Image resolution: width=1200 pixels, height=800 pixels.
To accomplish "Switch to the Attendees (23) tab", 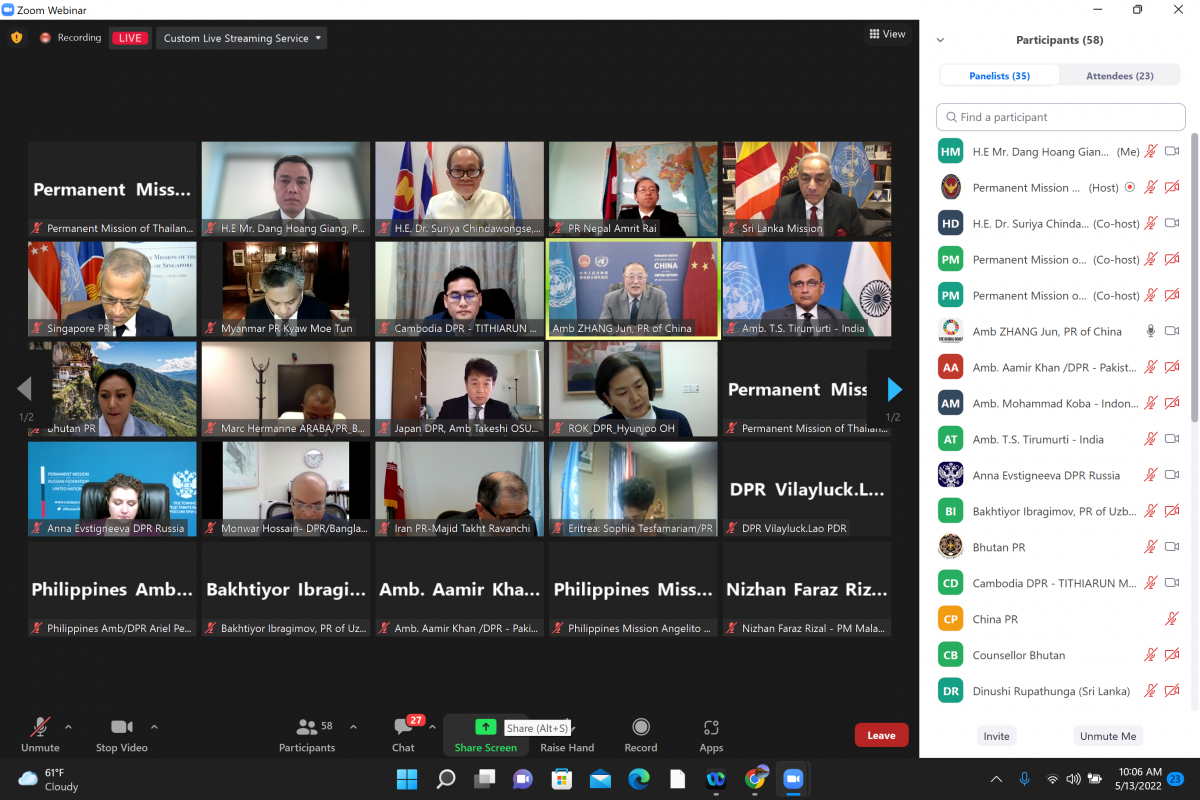I will coord(1119,76).
